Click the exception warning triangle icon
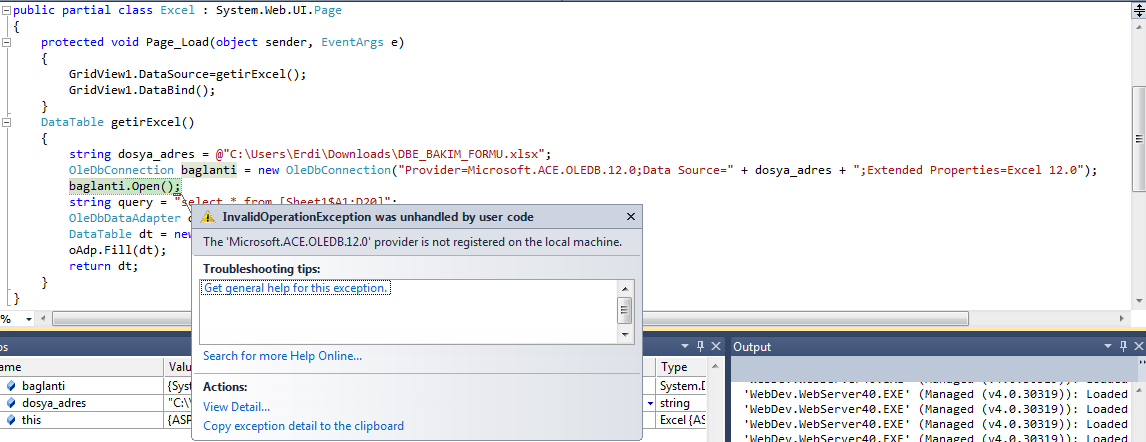Viewport: 1146px width, 442px height. tap(208, 217)
